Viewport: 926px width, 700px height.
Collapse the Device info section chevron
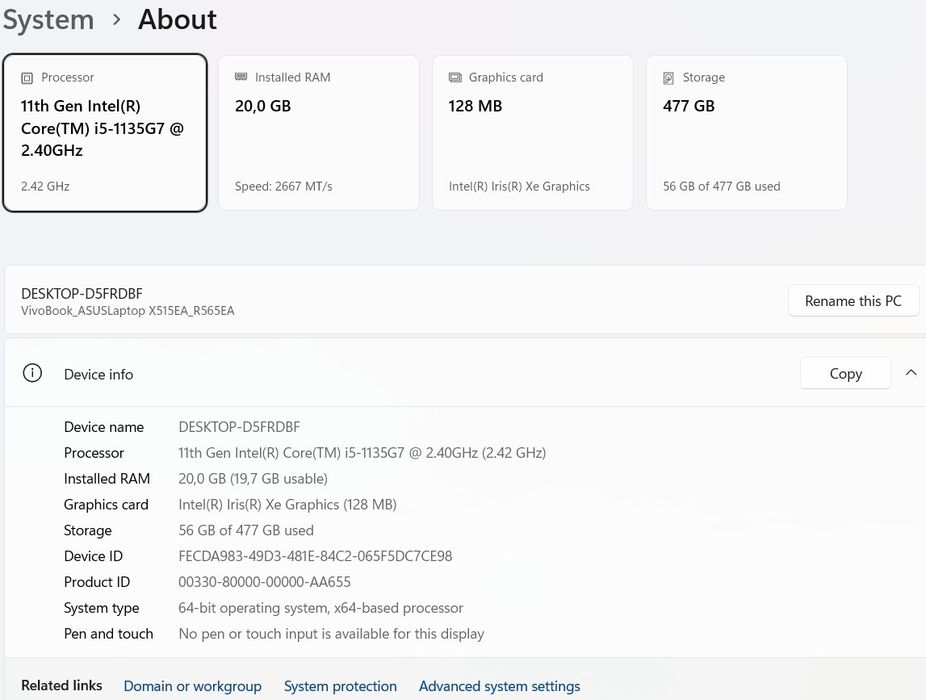911,373
